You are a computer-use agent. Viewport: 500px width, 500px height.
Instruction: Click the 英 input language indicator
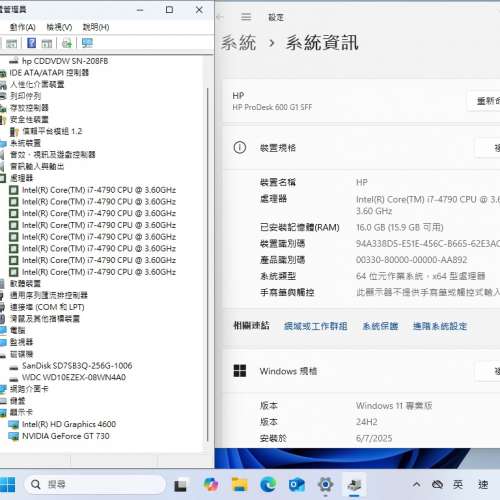pos(458,484)
